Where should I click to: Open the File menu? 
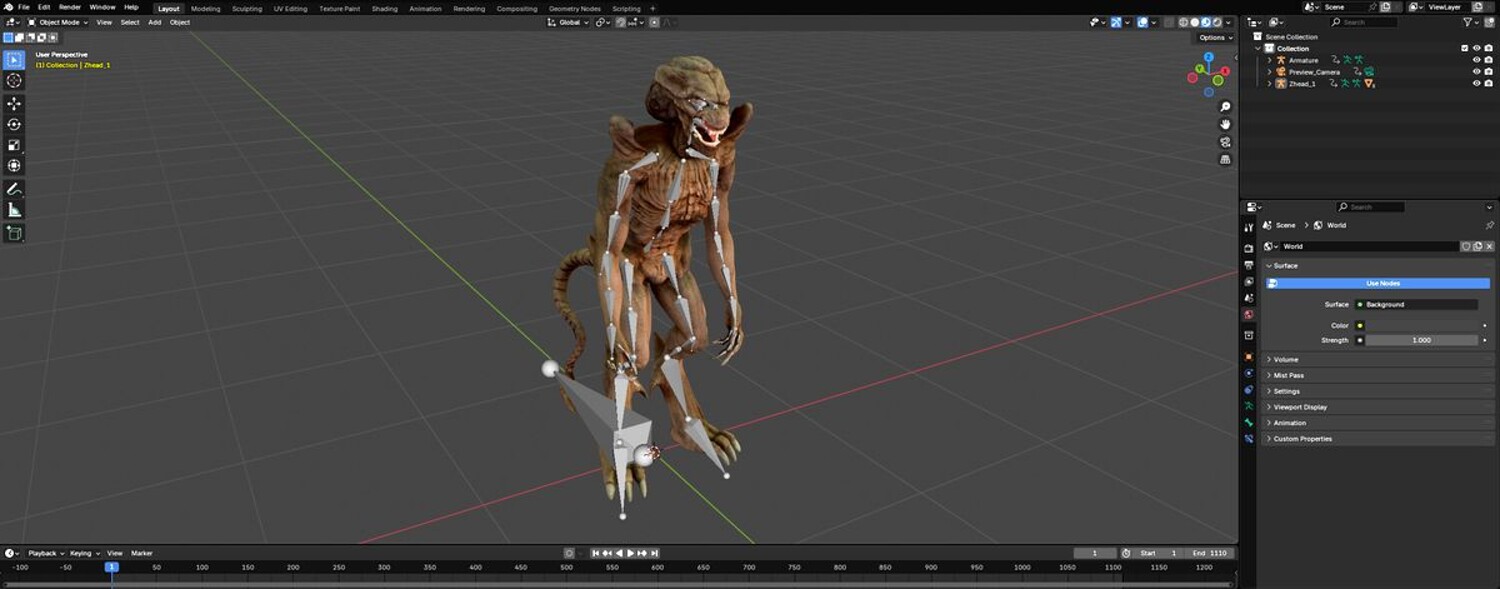pyautogui.click(x=23, y=7)
